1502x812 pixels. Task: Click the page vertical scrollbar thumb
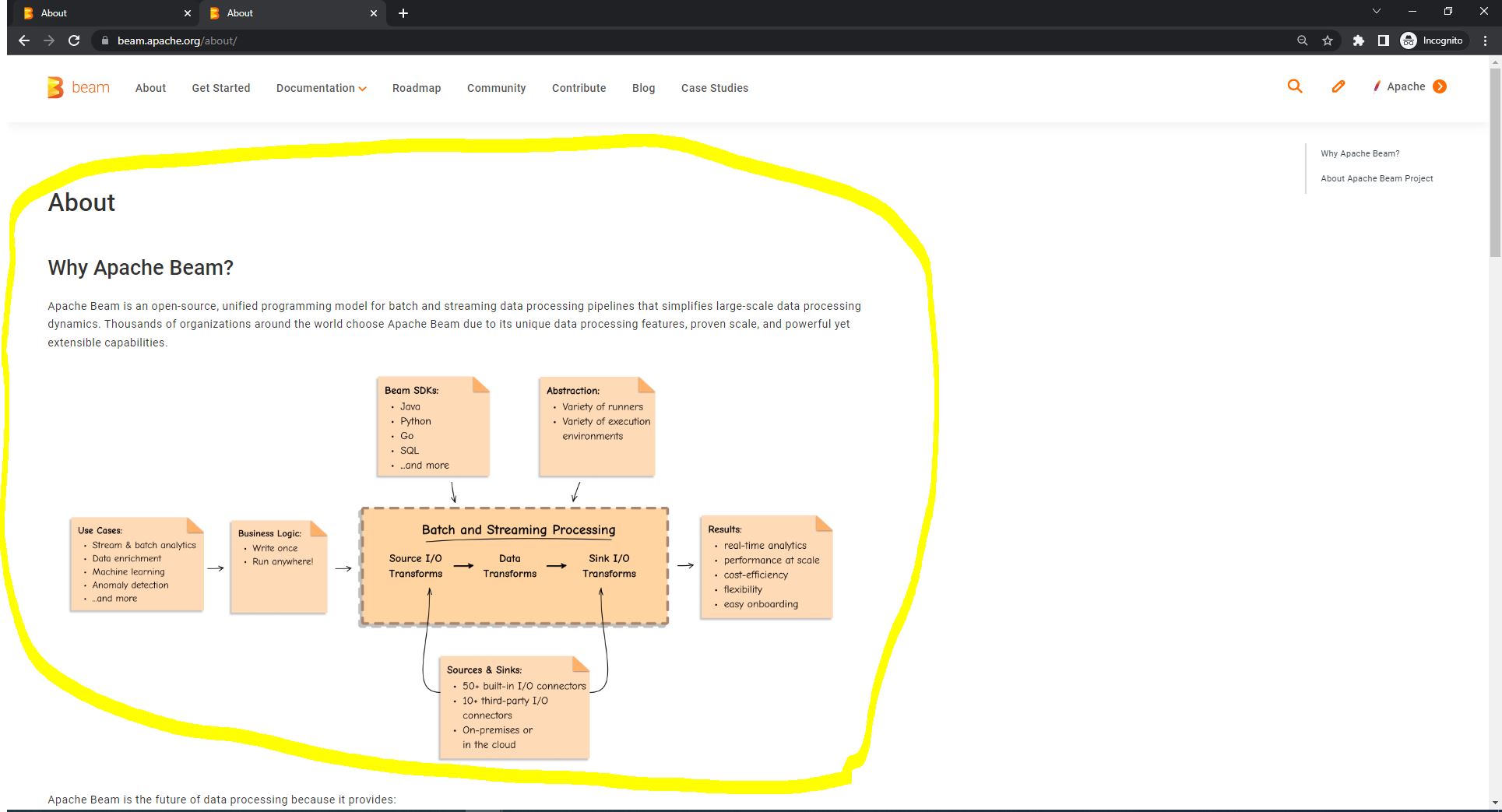1495,162
